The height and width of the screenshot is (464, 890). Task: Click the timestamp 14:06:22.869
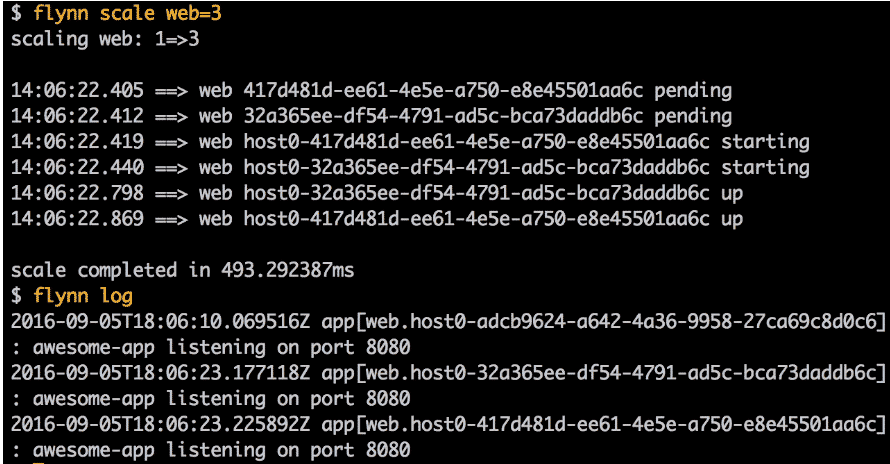point(76,219)
